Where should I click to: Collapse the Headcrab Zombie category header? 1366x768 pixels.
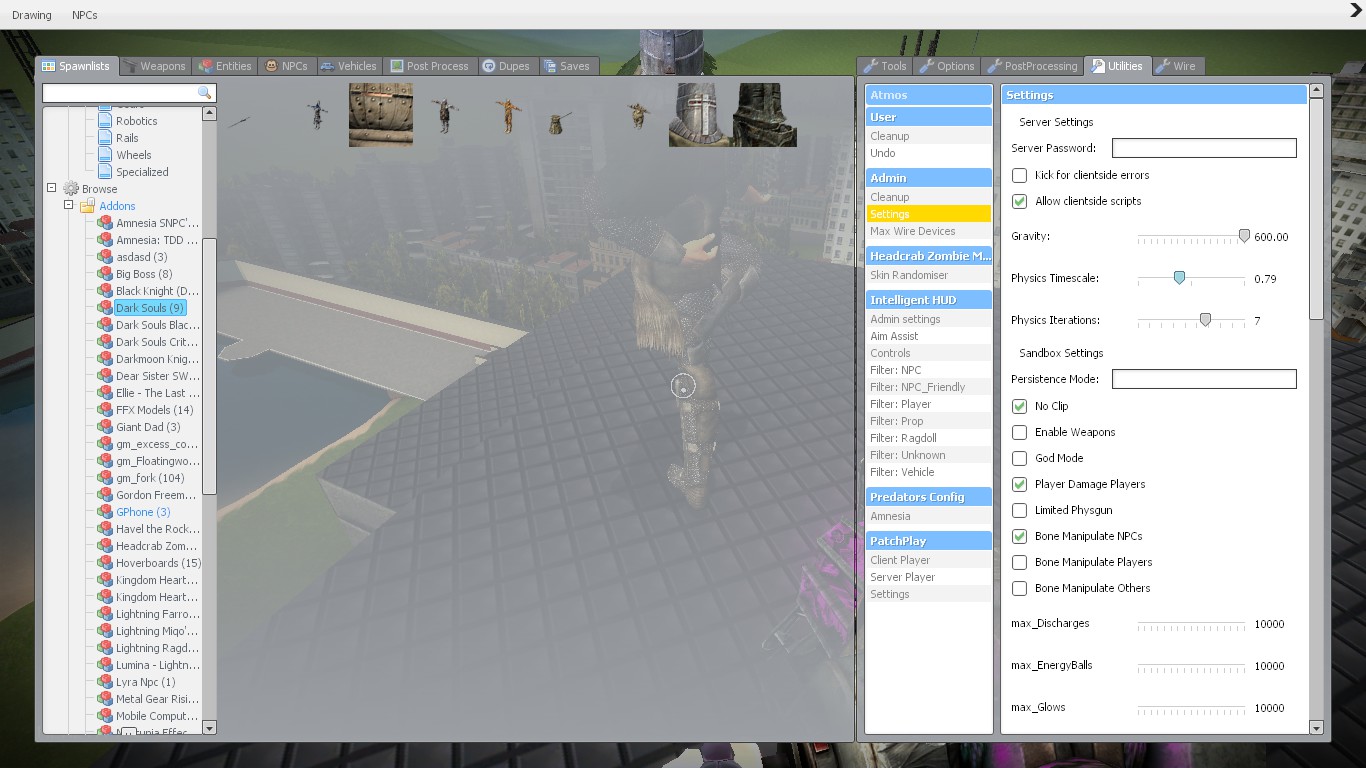tap(929, 256)
